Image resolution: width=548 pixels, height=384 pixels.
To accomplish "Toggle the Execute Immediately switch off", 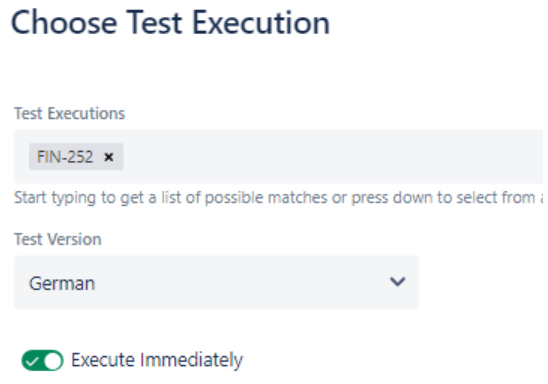I will [x=42, y=360].
